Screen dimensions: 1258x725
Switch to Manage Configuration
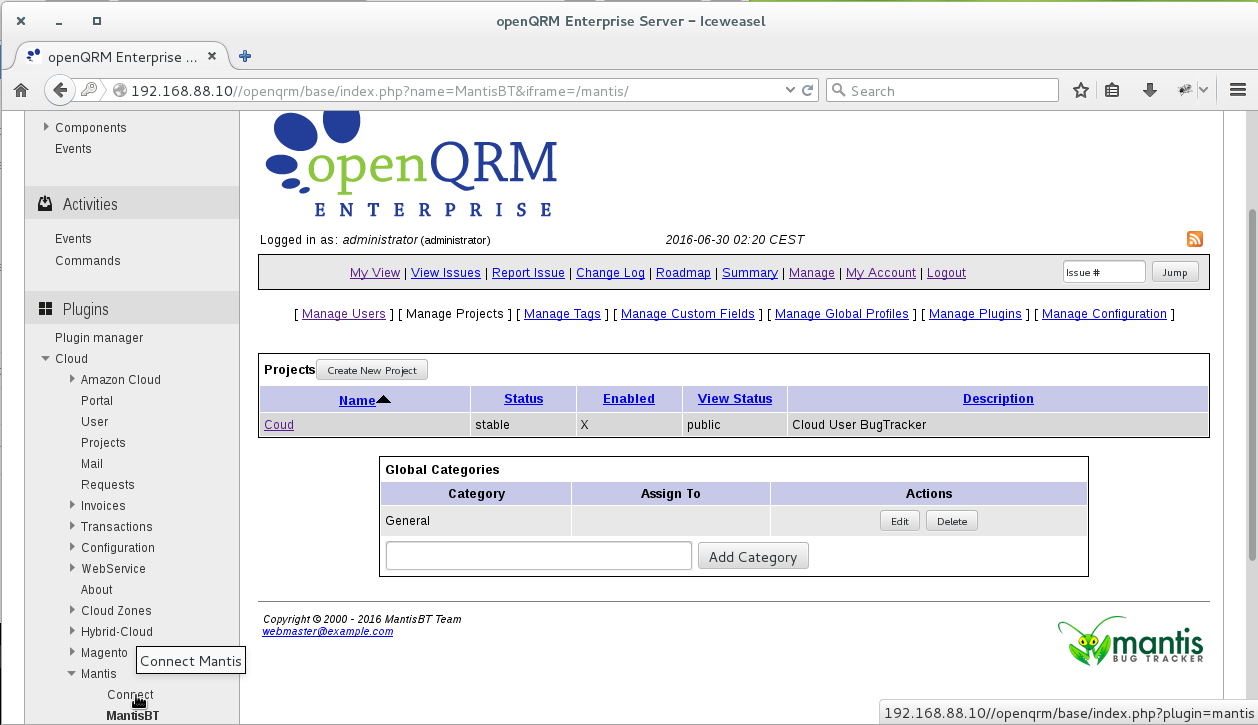(x=1105, y=314)
